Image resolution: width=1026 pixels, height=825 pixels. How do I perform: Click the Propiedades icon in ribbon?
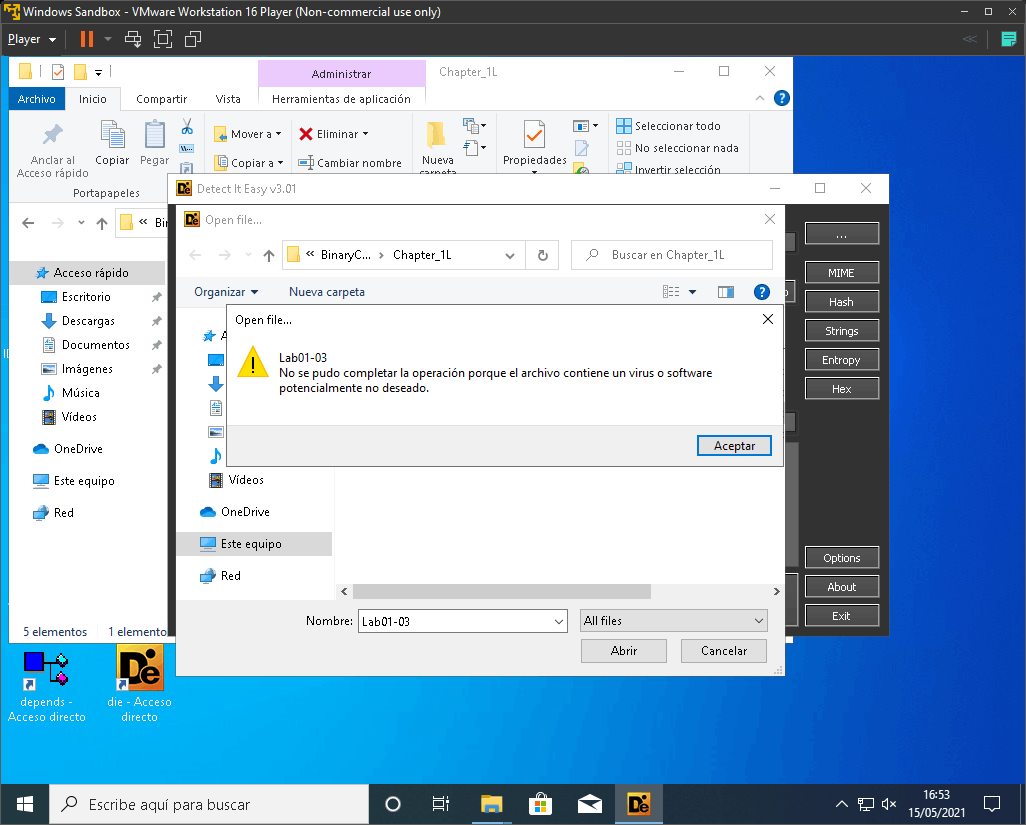tap(534, 134)
